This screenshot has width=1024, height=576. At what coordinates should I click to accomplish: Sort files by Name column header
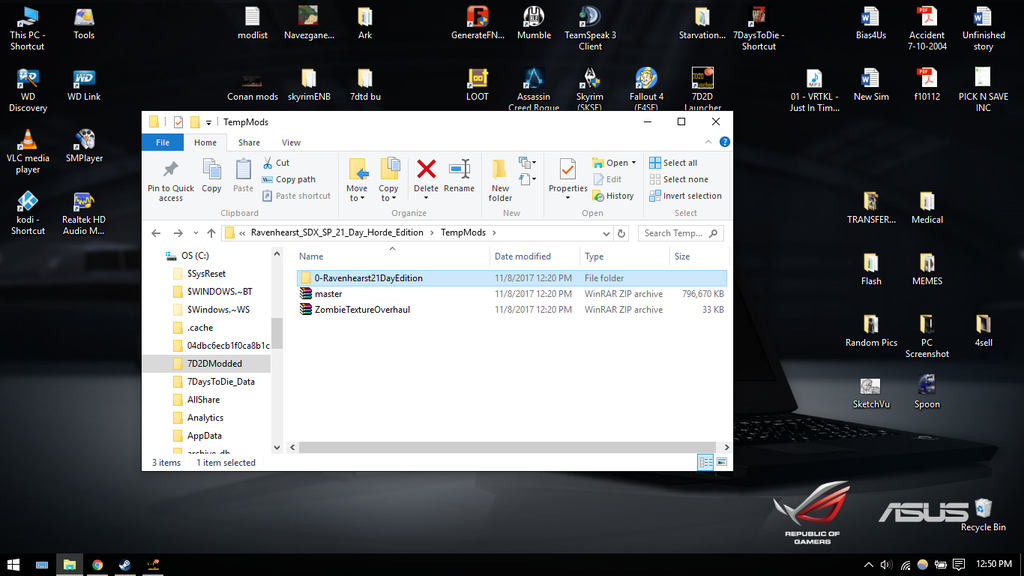[392, 256]
